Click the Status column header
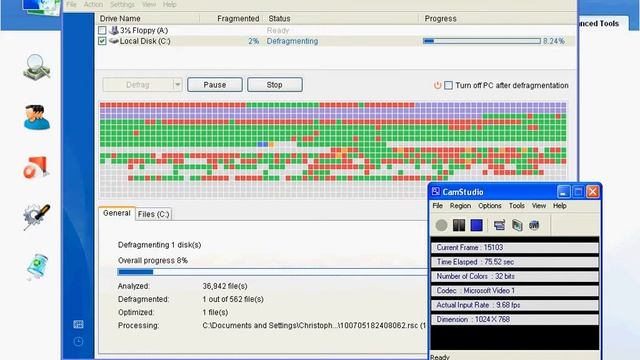This screenshot has height=360, width=640. point(280,19)
